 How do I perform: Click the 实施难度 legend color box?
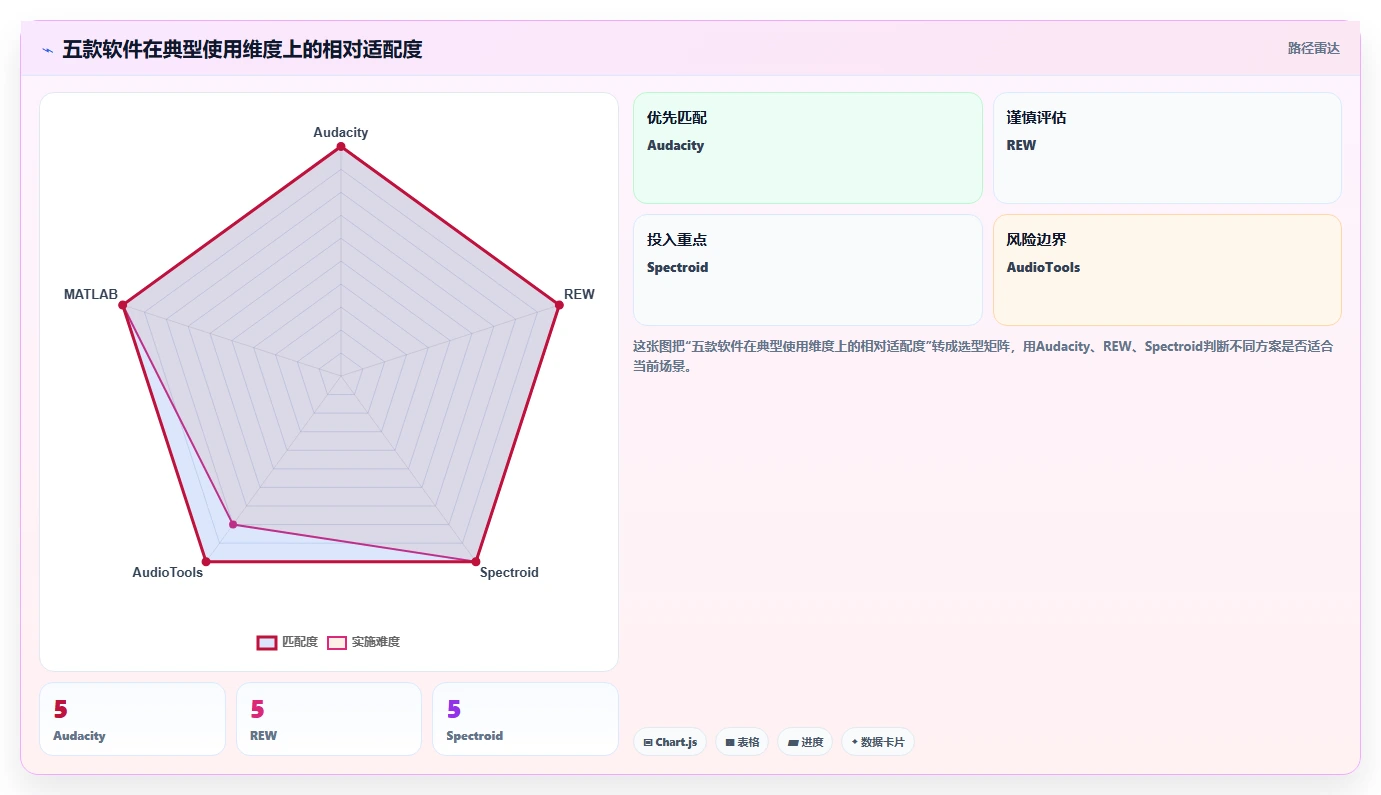[337, 642]
